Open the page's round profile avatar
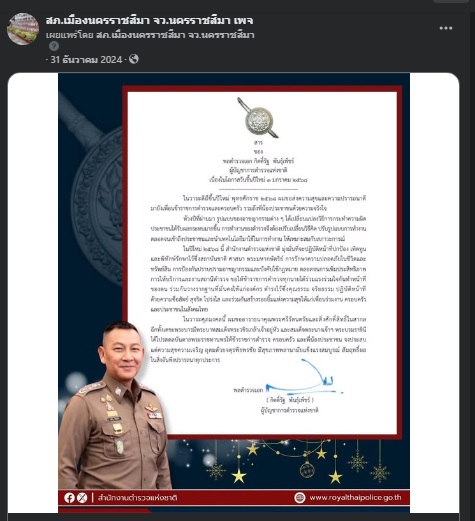The height and width of the screenshot is (521, 475). tap(23, 29)
